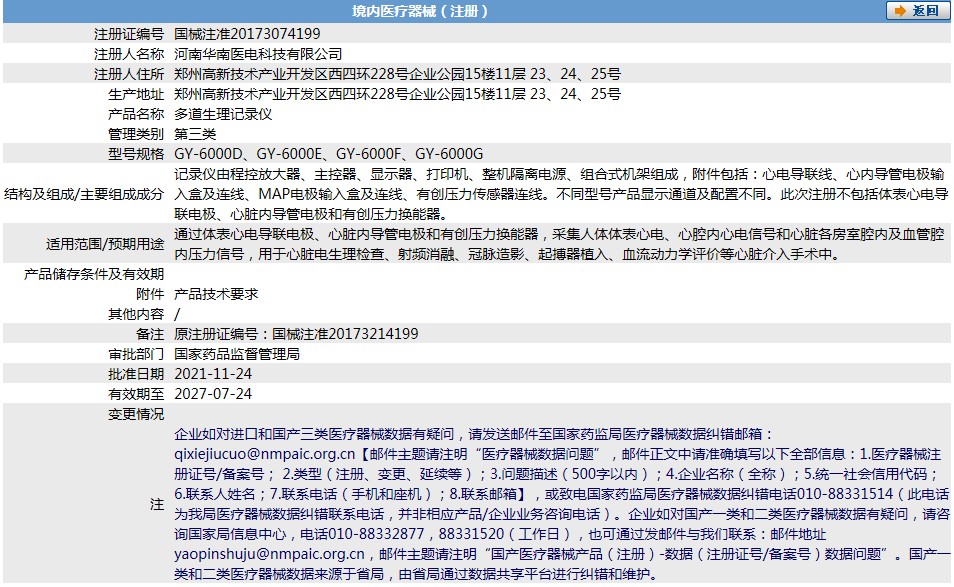Click the label 注册证编号
The image size is (954, 587).
pyautogui.click(x=128, y=34)
